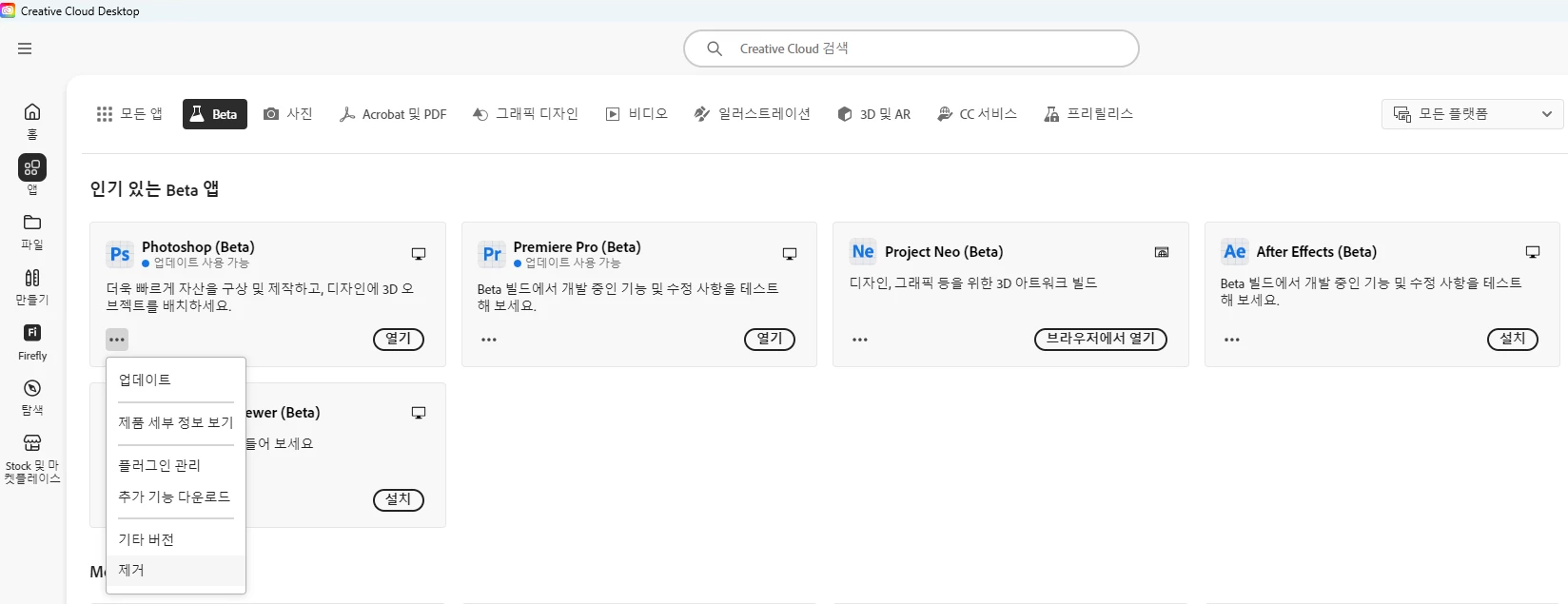Click 열기 button on Premiere Pro (Beta) card
This screenshot has width=1568, height=604.
[770, 340]
